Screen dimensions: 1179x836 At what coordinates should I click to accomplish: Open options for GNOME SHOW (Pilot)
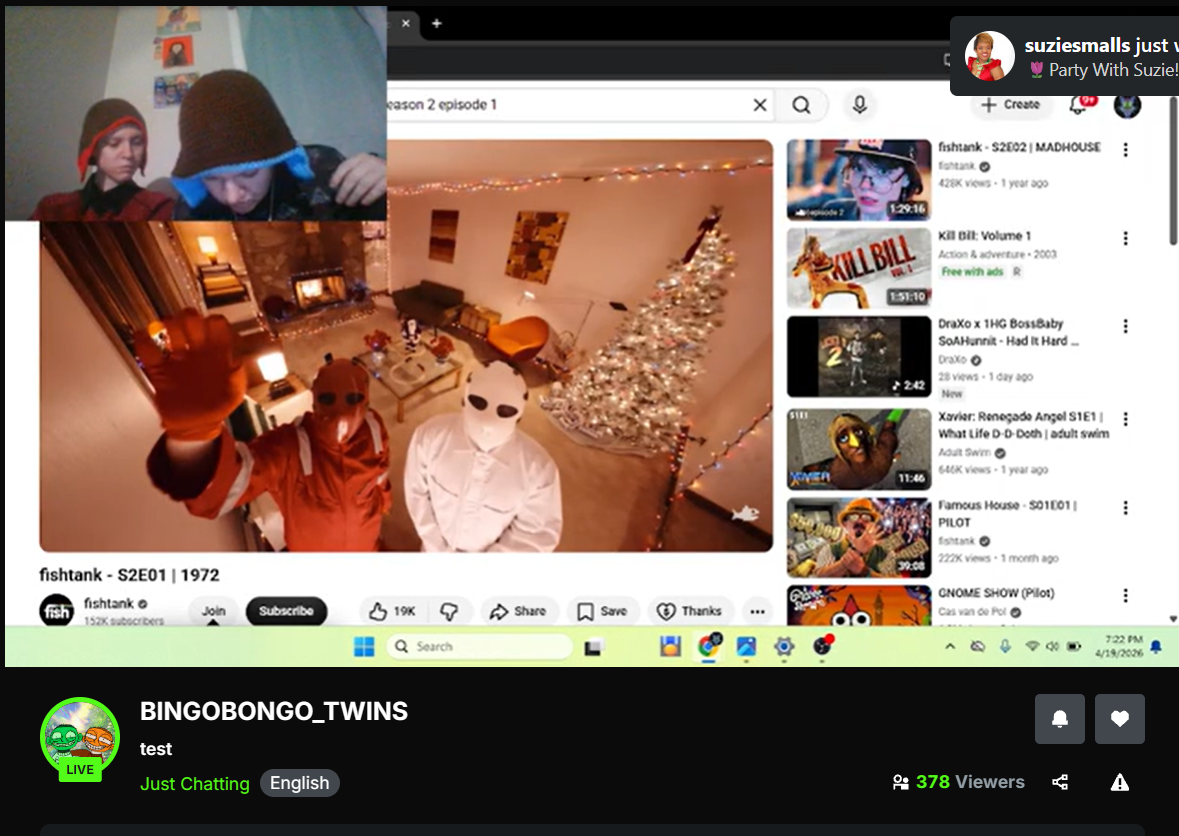pos(1125,595)
